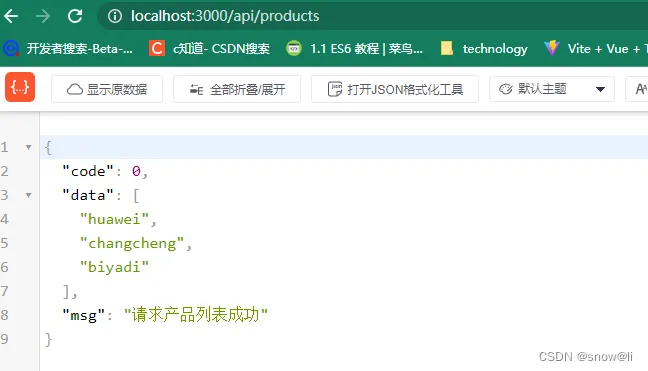The height and width of the screenshot is (371, 648).
Task: Open the 1.1 ES6 教程 bookmark
Action: (355, 49)
